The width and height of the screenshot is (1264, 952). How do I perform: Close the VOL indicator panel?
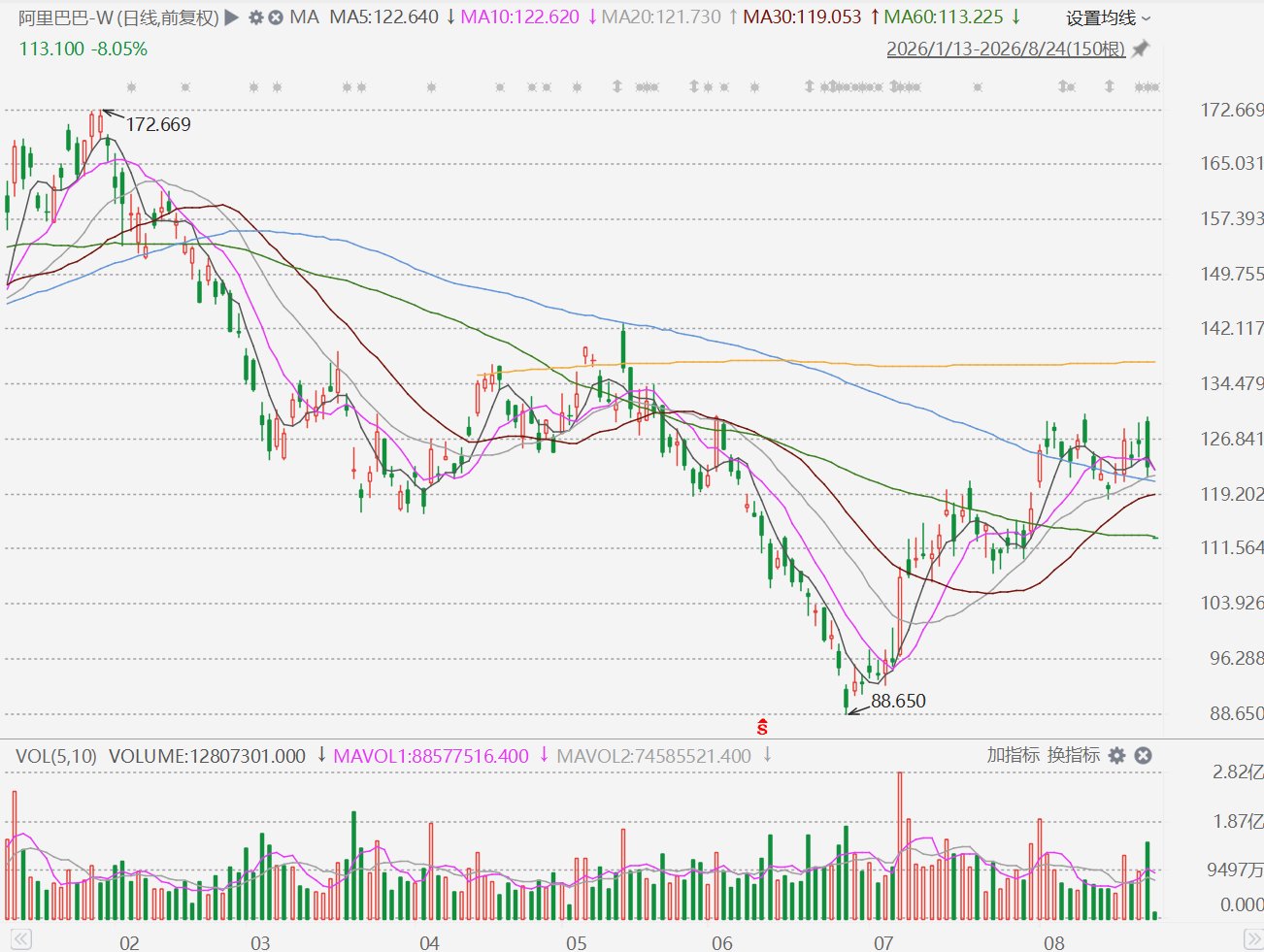[x=1144, y=755]
